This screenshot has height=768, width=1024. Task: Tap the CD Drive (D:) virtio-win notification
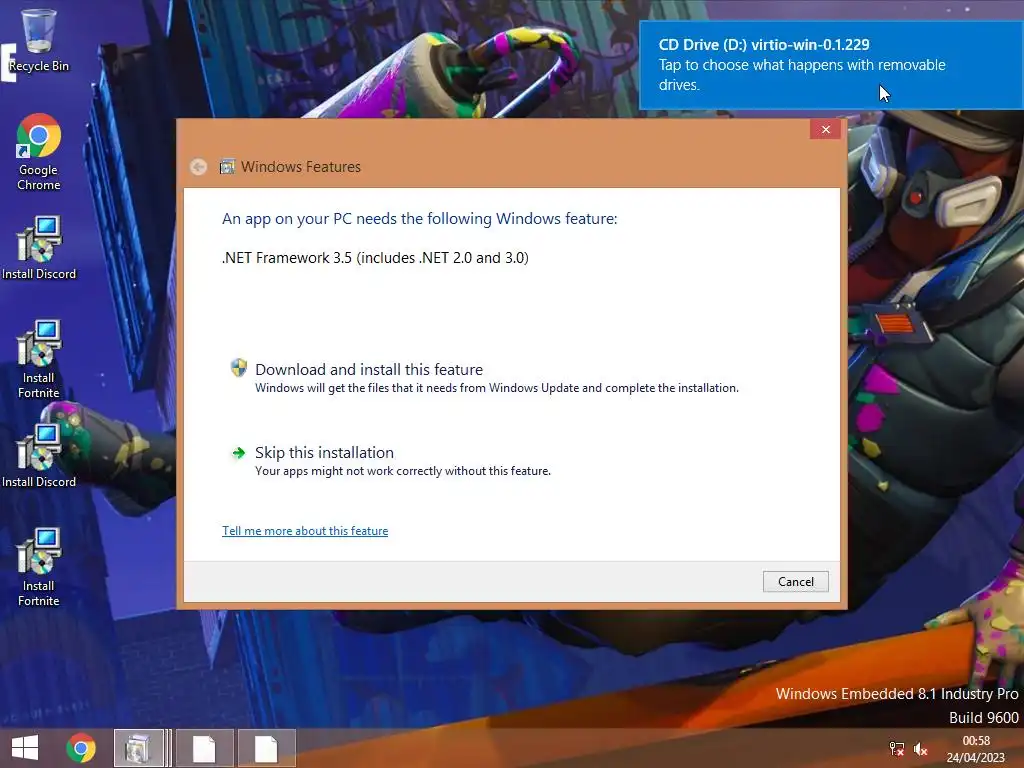[831, 65]
